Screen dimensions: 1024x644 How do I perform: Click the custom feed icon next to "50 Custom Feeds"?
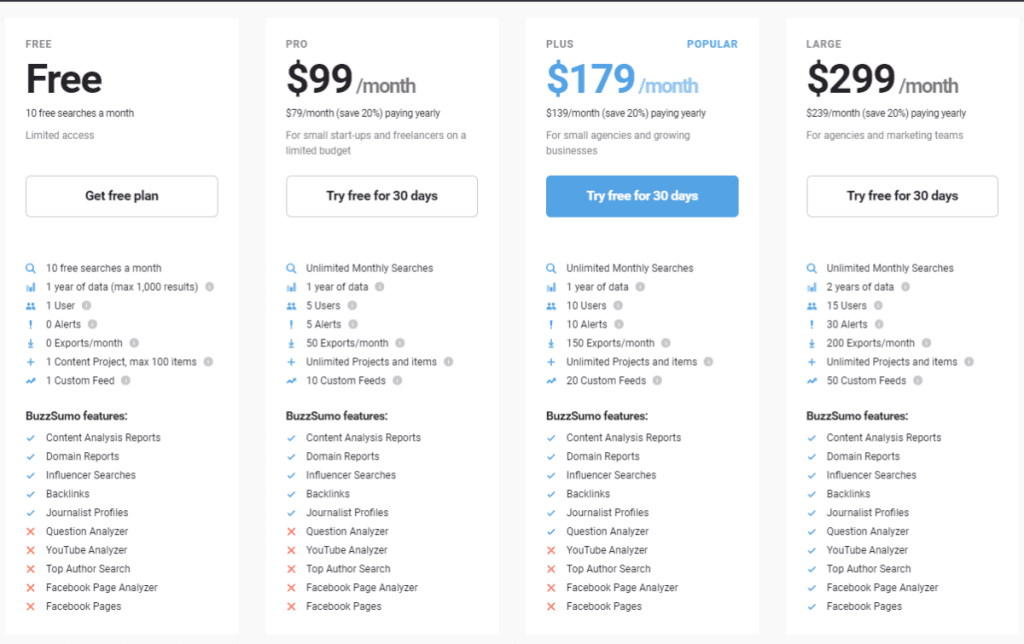[811, 381]
